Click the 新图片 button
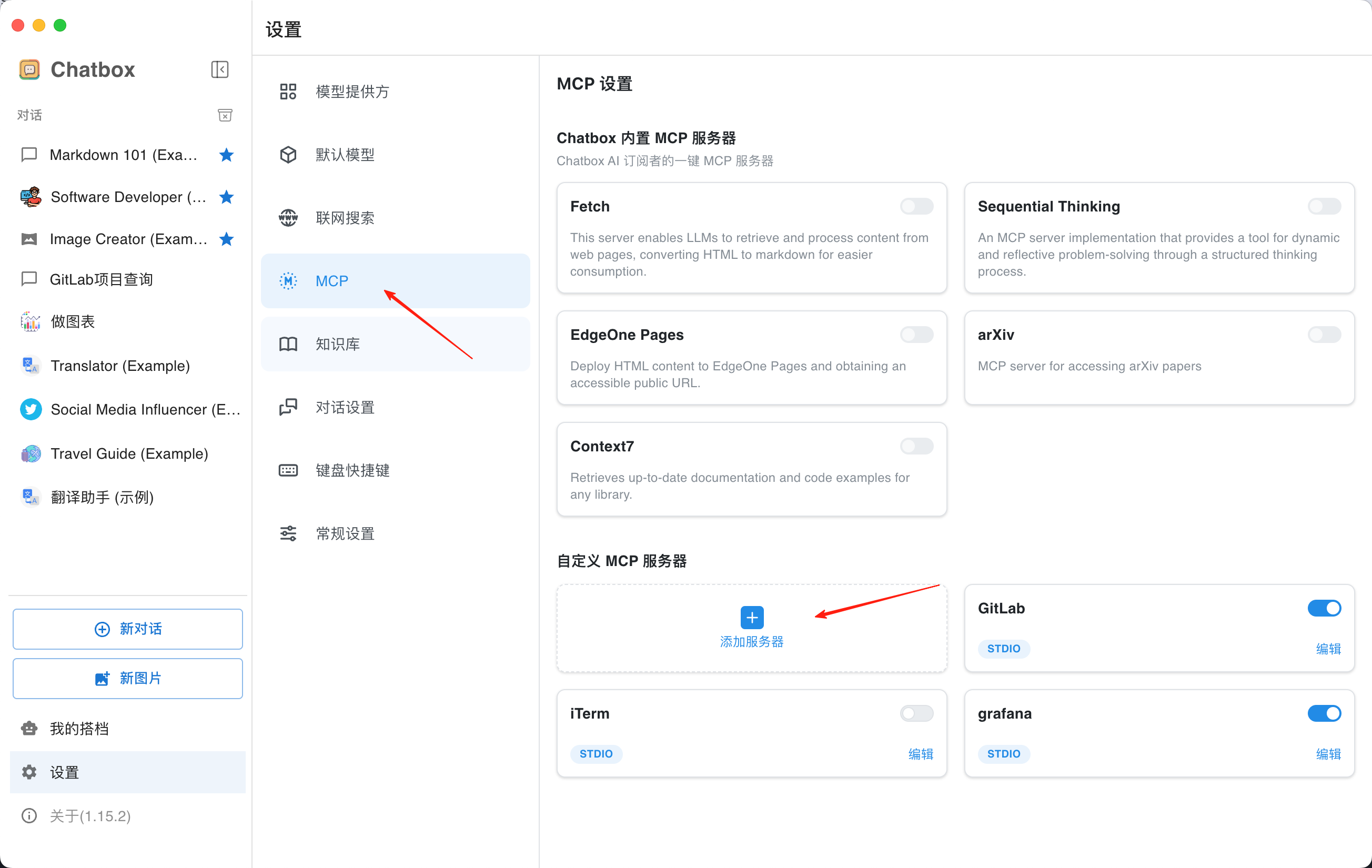This screenshot has height=868, width=1372. pos(128,678)
